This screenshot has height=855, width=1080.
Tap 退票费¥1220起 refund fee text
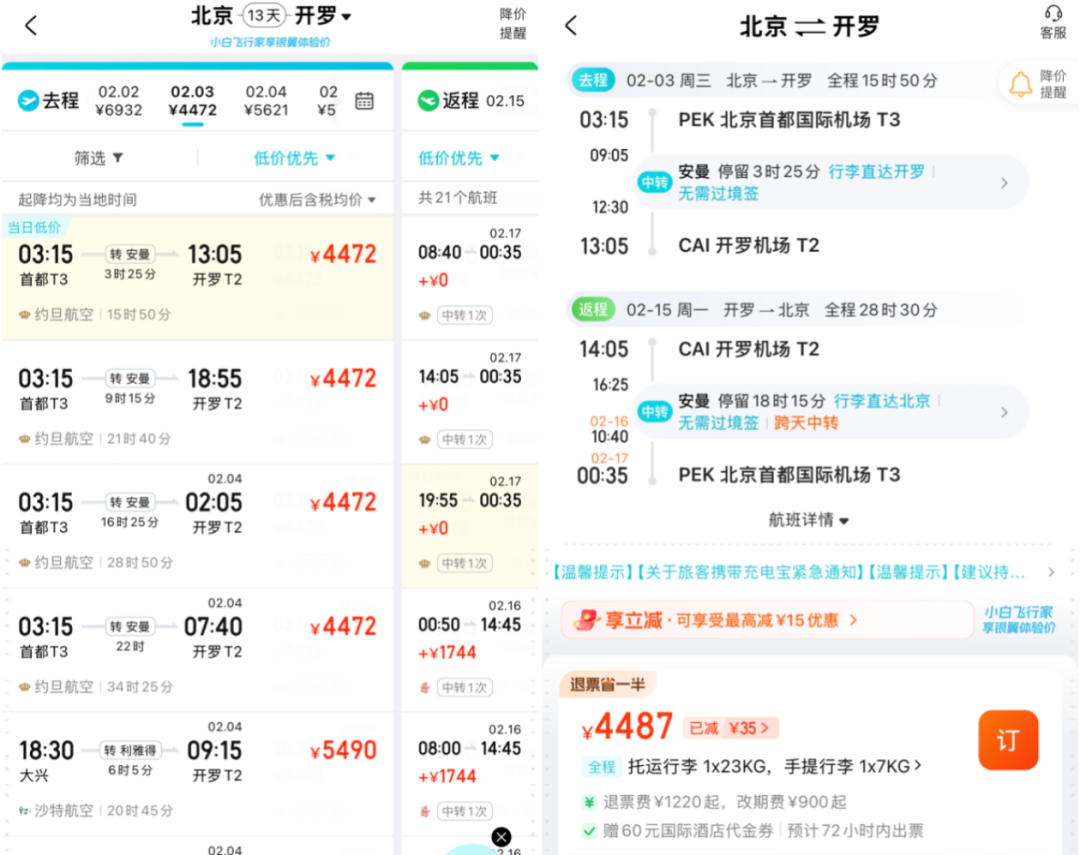pos(663,802)
